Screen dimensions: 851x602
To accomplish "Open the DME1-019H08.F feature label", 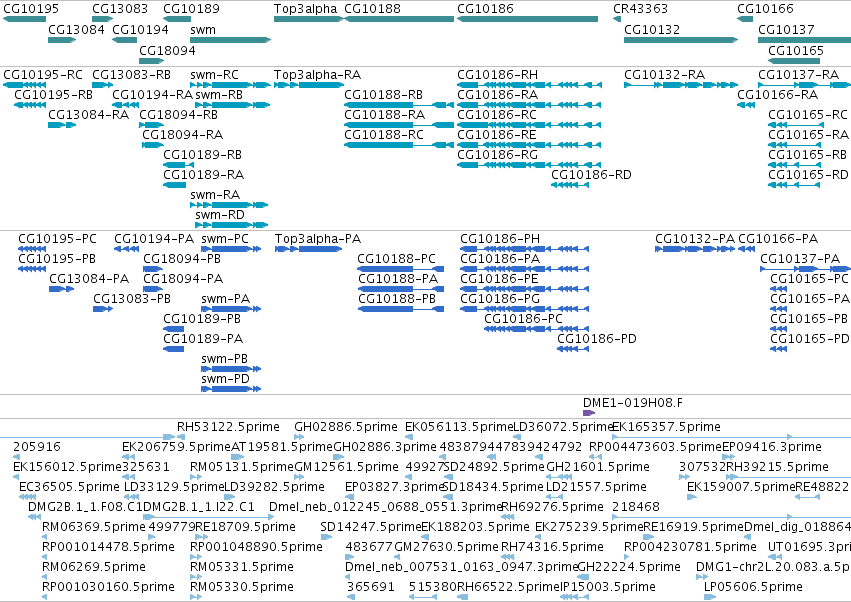I will click(633, 403).
